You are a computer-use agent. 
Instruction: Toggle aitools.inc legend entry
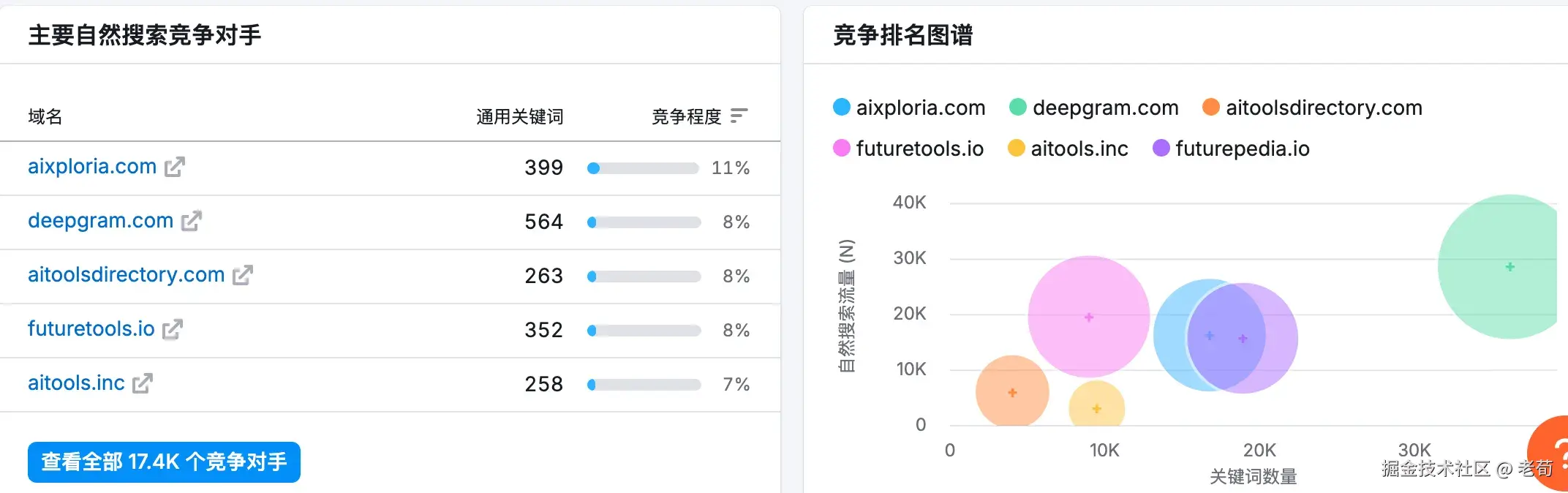pos(1068,148)
